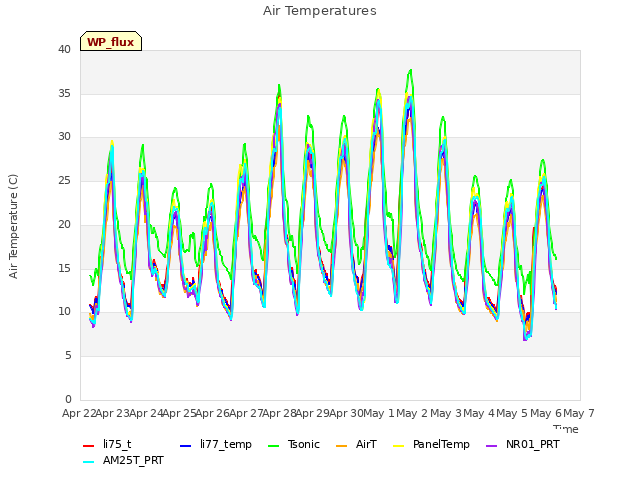Image resolution: width=640 pixels, height=480 pixels.
Task: Click the Air Temperature (C) axis label
Action: click(13, 227)
